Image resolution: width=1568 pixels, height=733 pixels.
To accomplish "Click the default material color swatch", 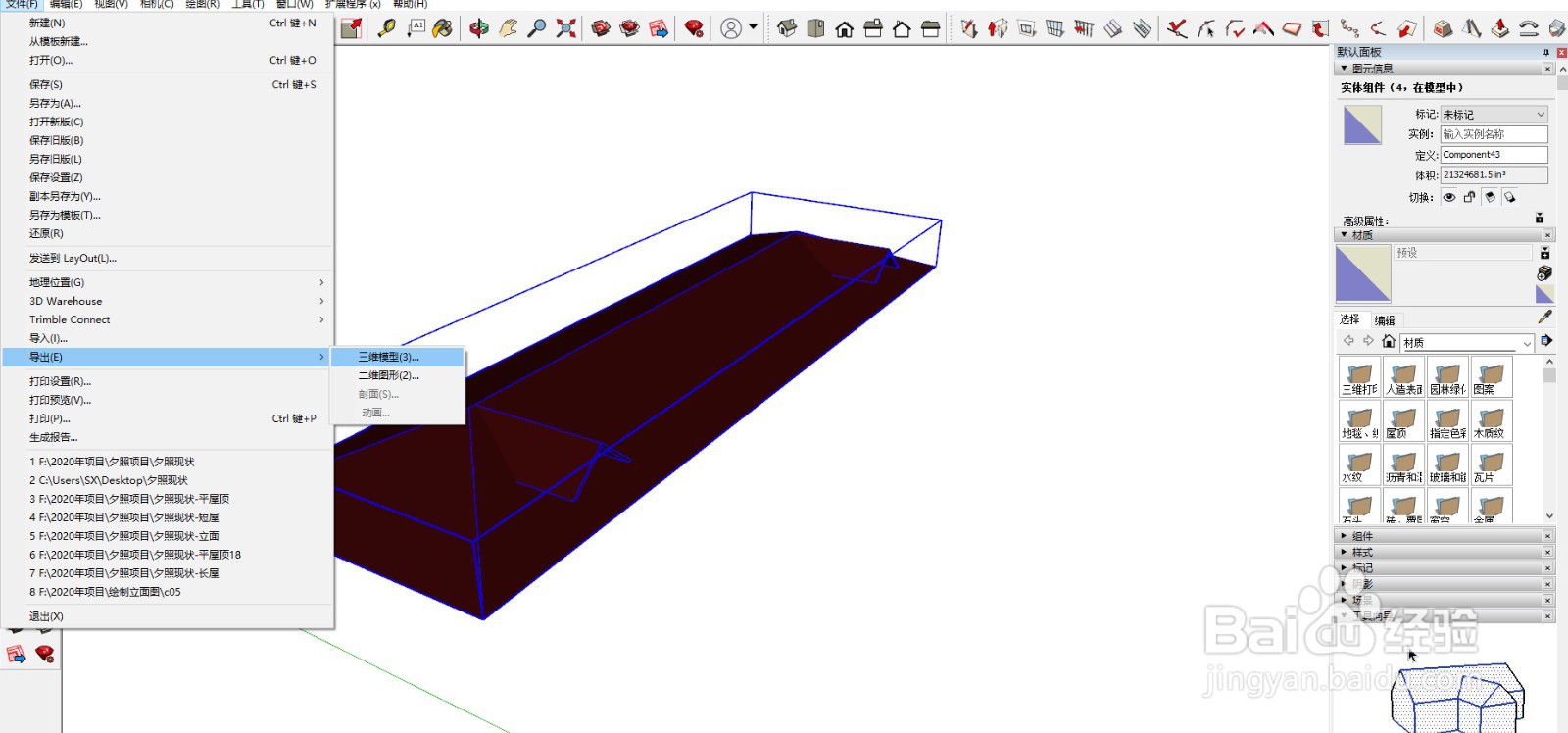I will click(1363, 273).
